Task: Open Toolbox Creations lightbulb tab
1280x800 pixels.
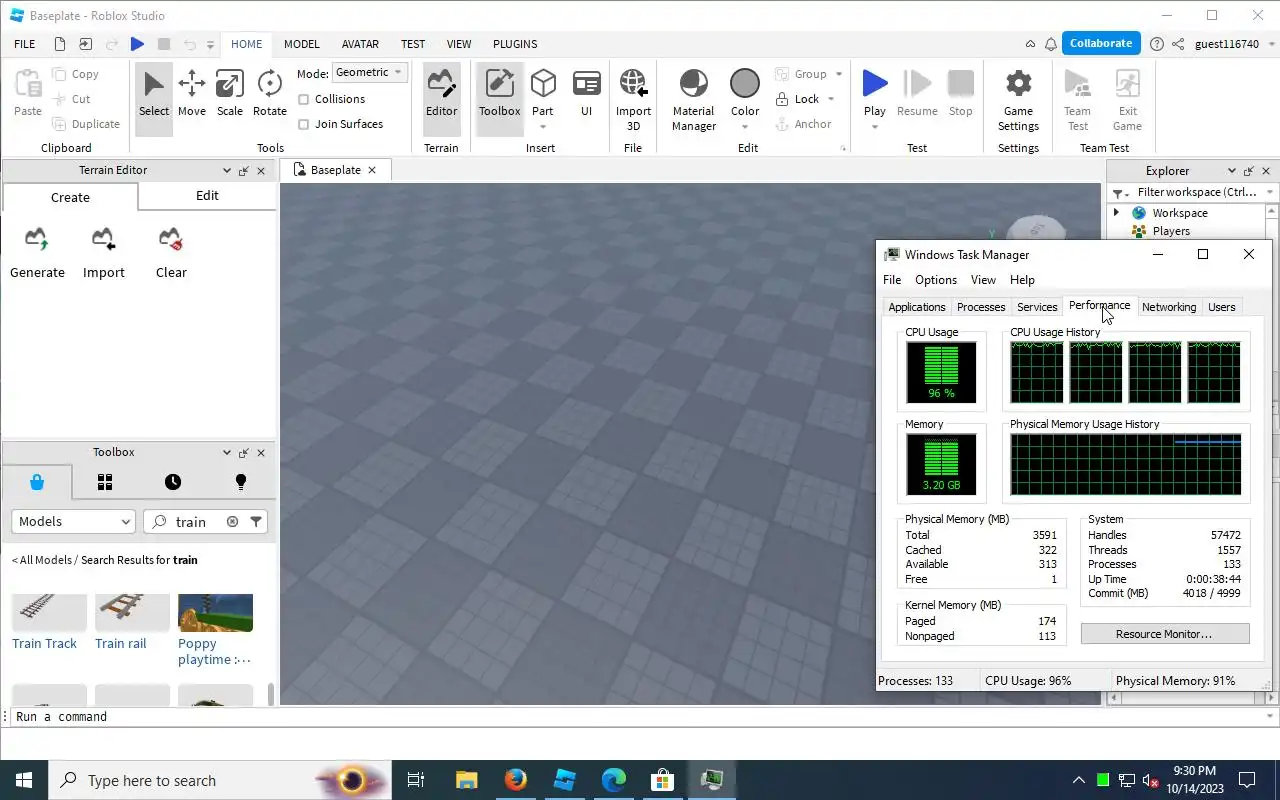Action: [240, 482]
